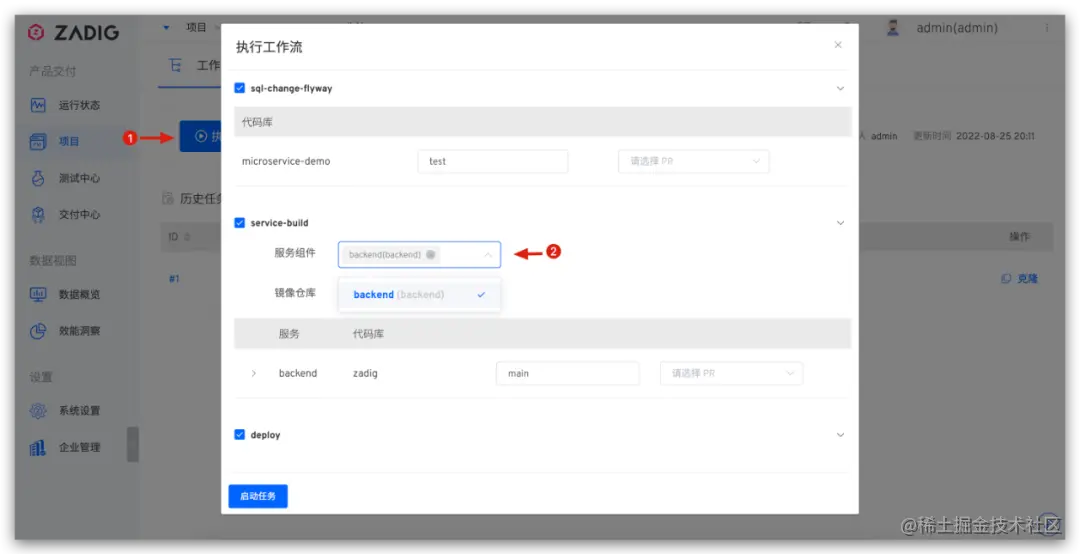Open the microservice-demo 请选择 PR dropdown

tap(694, 161)
